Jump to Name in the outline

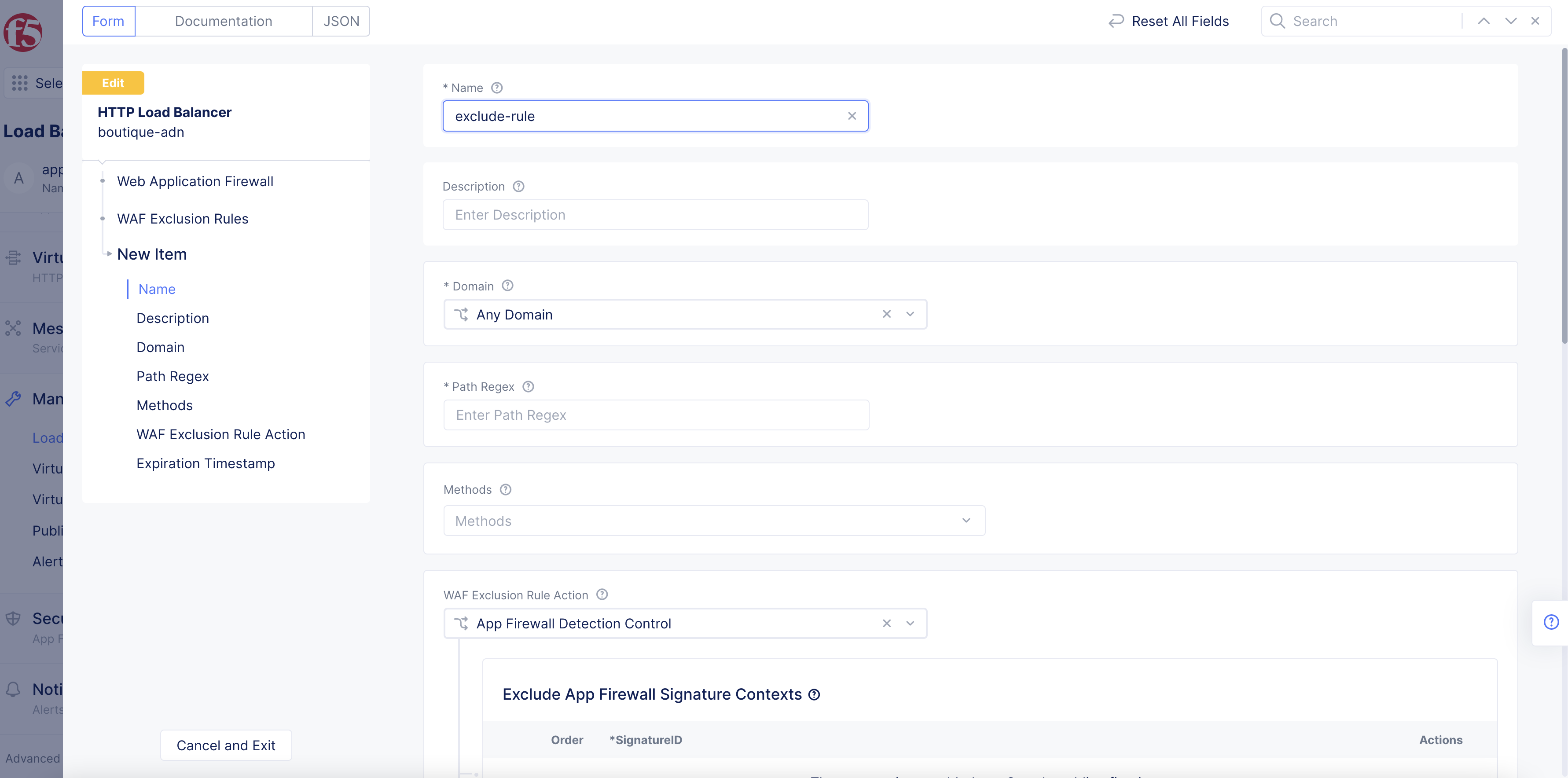[x=157, y=289]
